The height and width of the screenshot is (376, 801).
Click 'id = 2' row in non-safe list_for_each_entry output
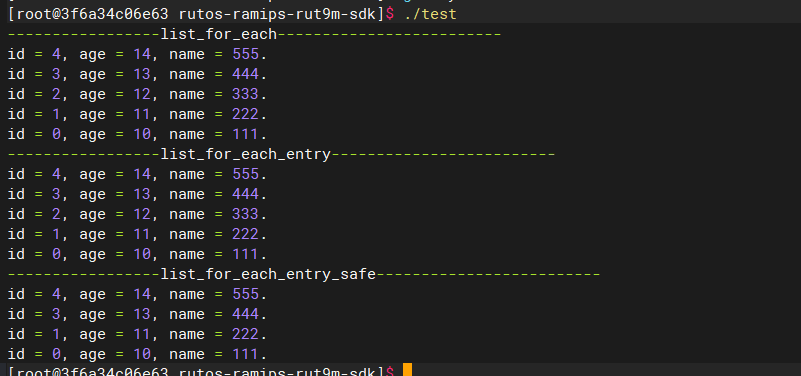[137, 214]
